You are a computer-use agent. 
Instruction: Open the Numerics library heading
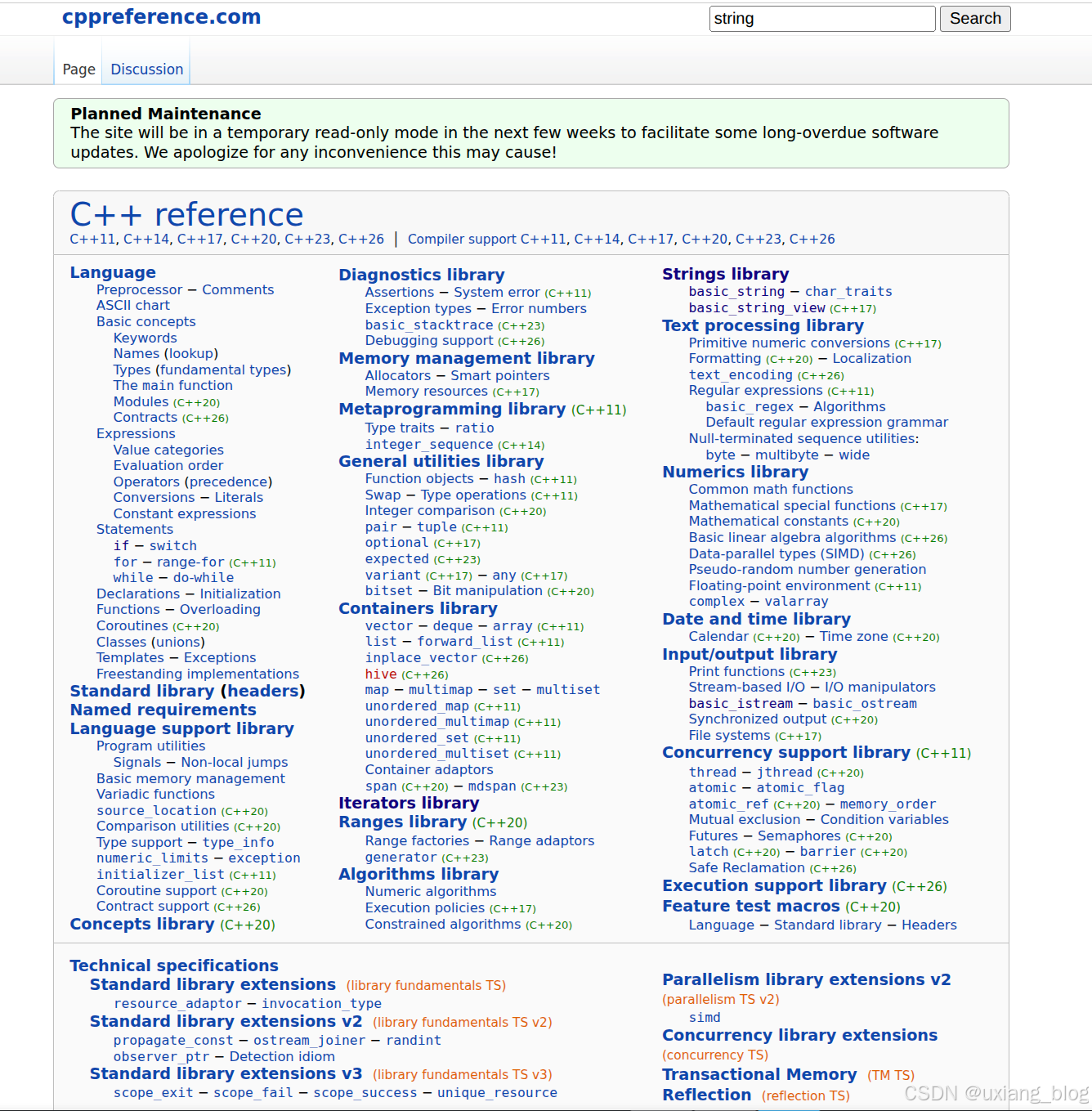[x=736, y=472]
